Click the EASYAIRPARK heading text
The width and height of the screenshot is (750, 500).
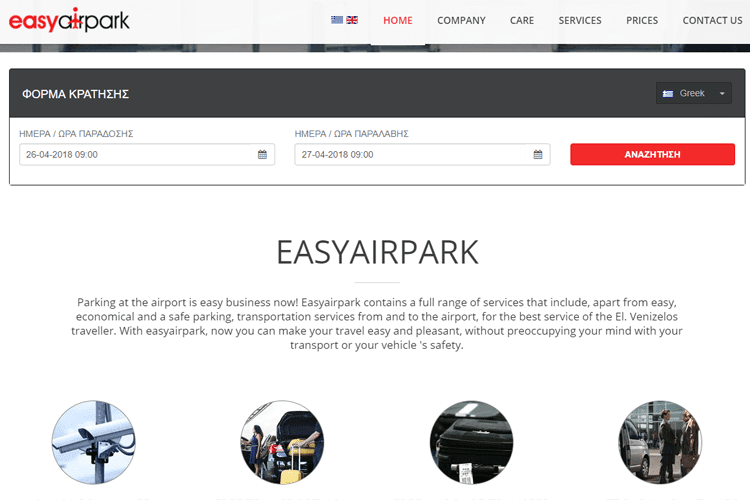(x=377, y=252)
